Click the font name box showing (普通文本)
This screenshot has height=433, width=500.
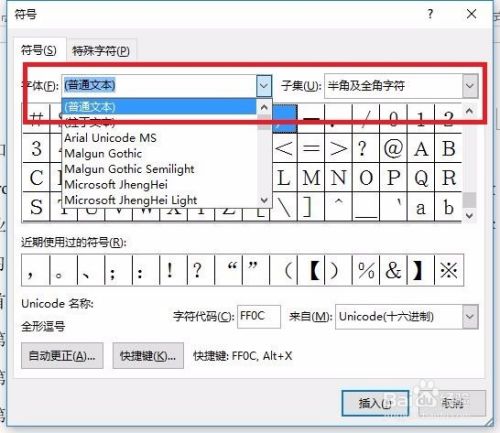[159, 86]
